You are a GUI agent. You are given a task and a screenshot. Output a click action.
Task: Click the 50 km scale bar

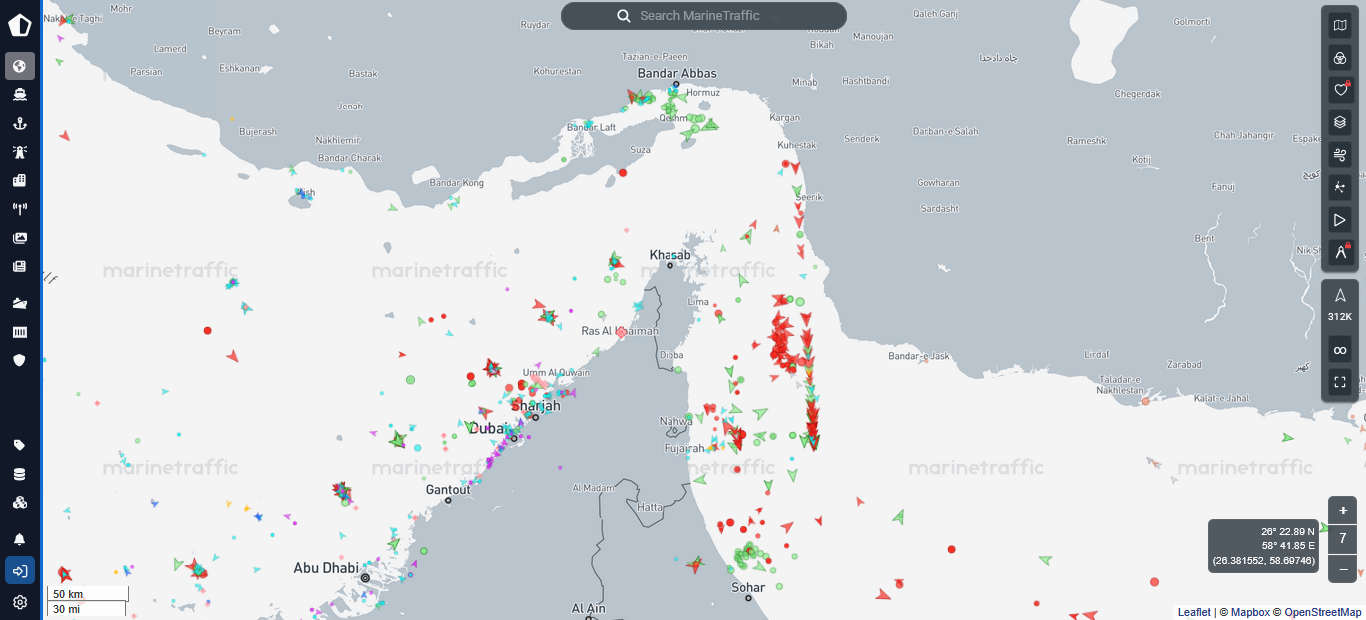87,594
